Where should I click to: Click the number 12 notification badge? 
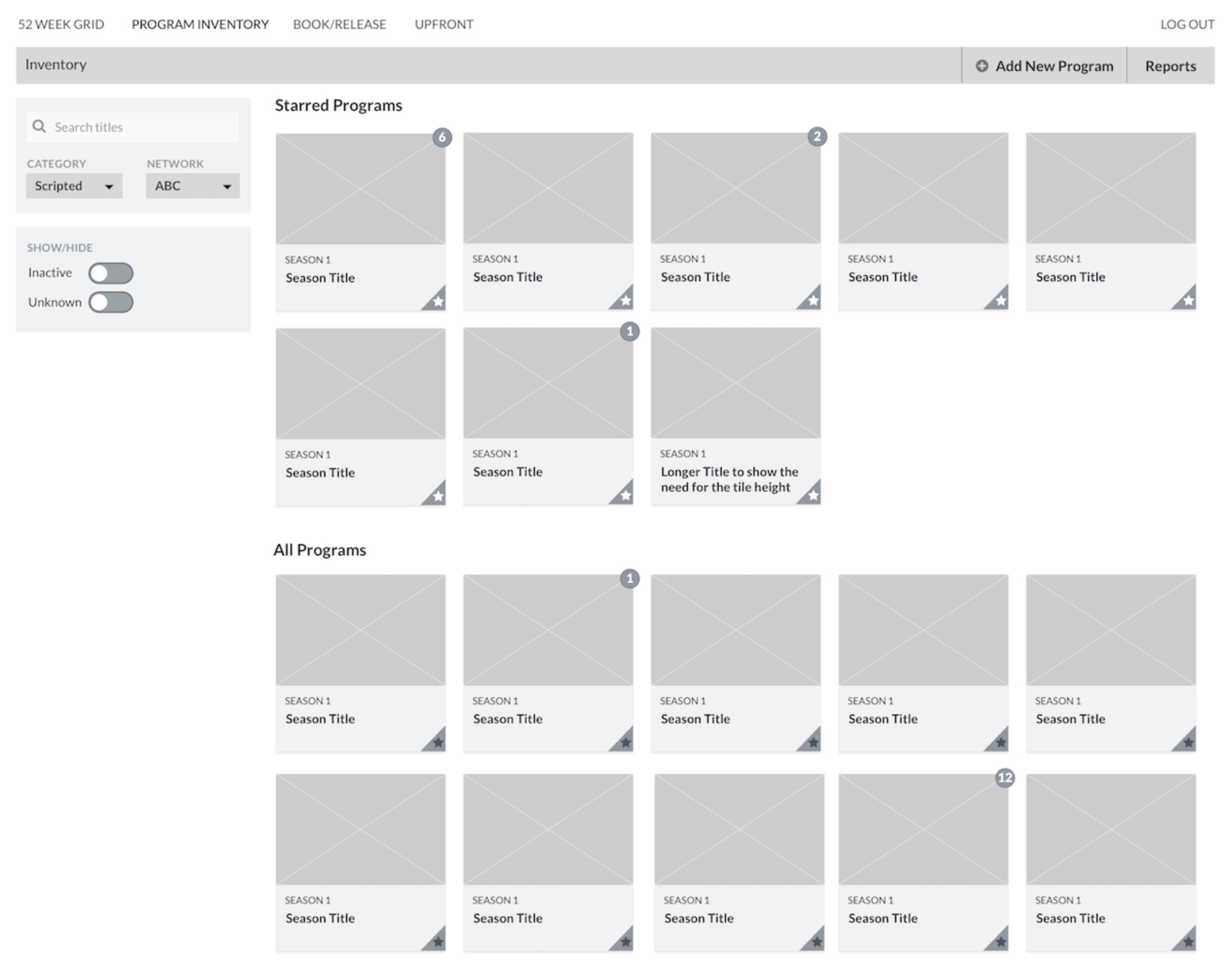coord(1005,778)
